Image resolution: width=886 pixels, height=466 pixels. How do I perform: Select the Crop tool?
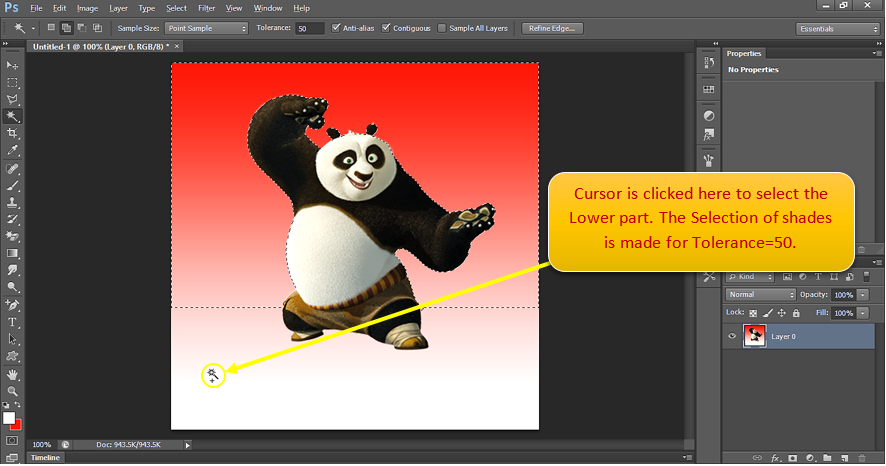pos(12,133)
